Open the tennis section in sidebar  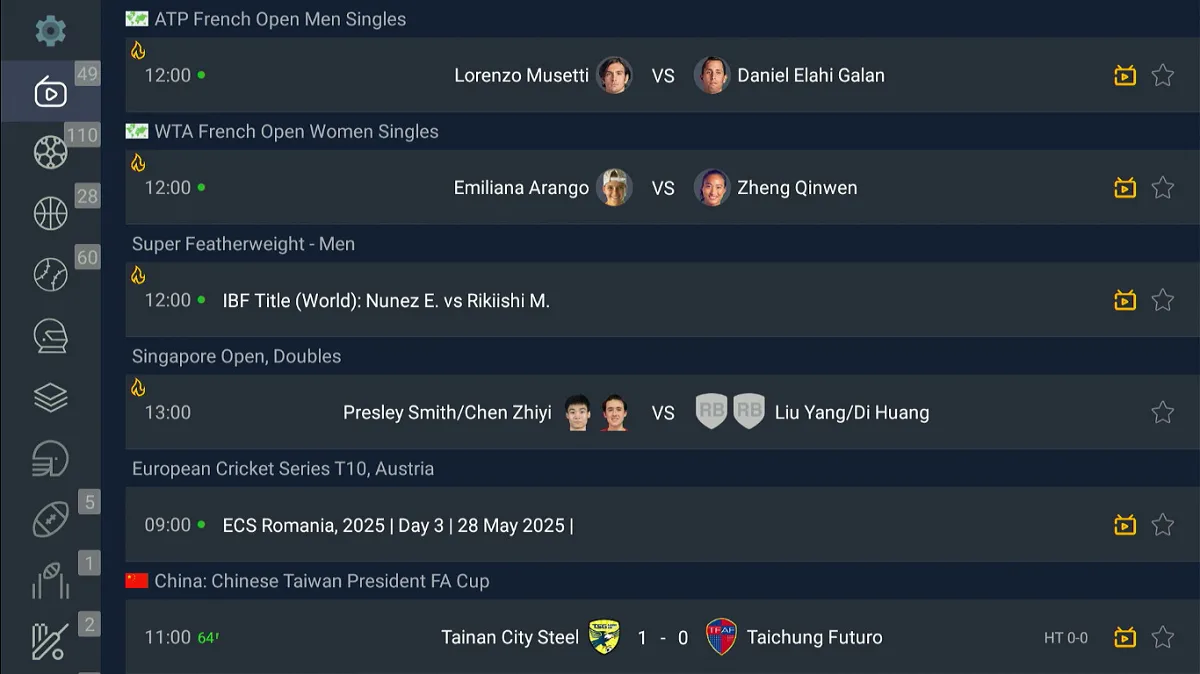[x=50, y=274]
